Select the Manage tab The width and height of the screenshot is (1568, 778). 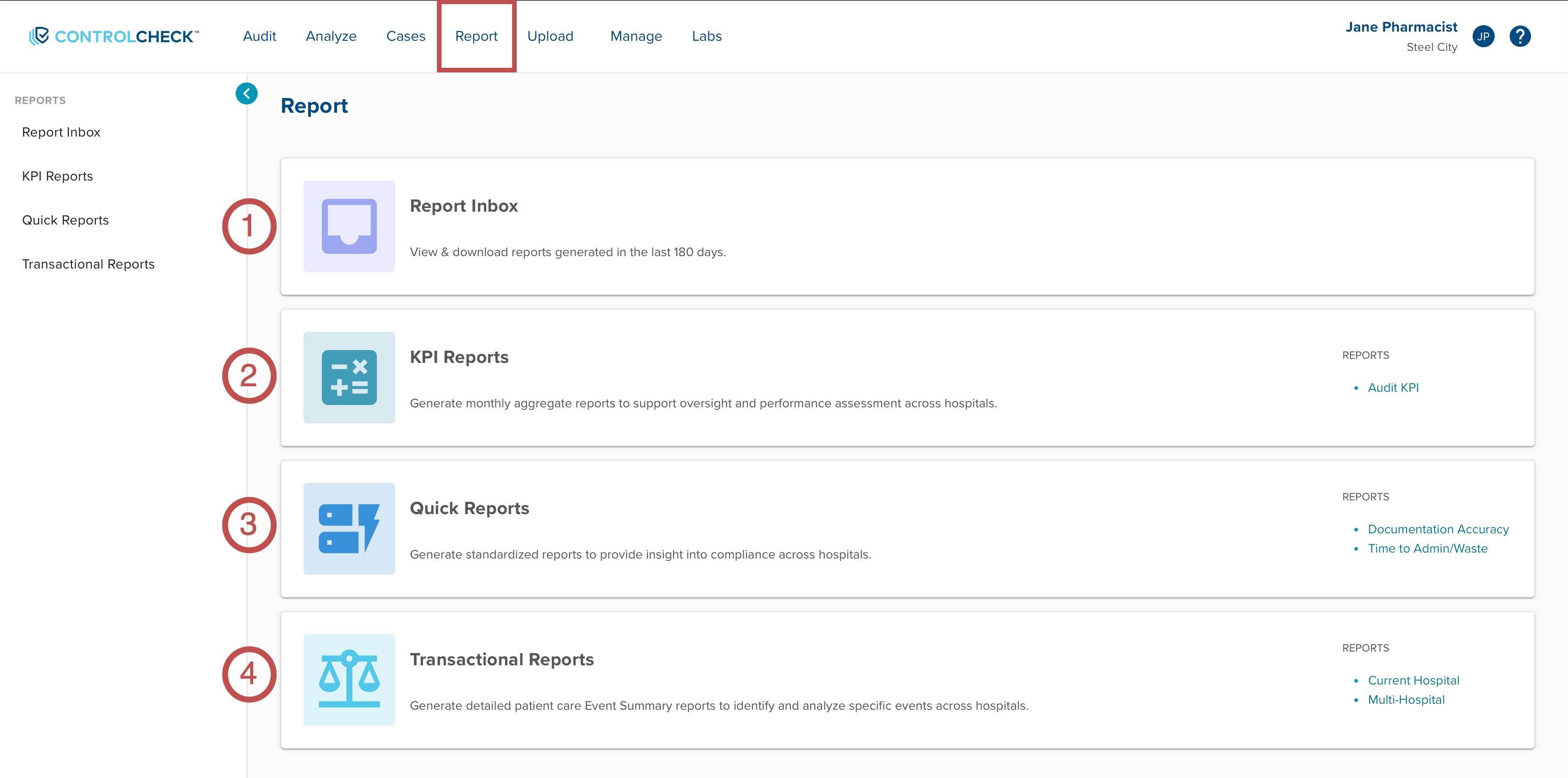click(636, 37)
